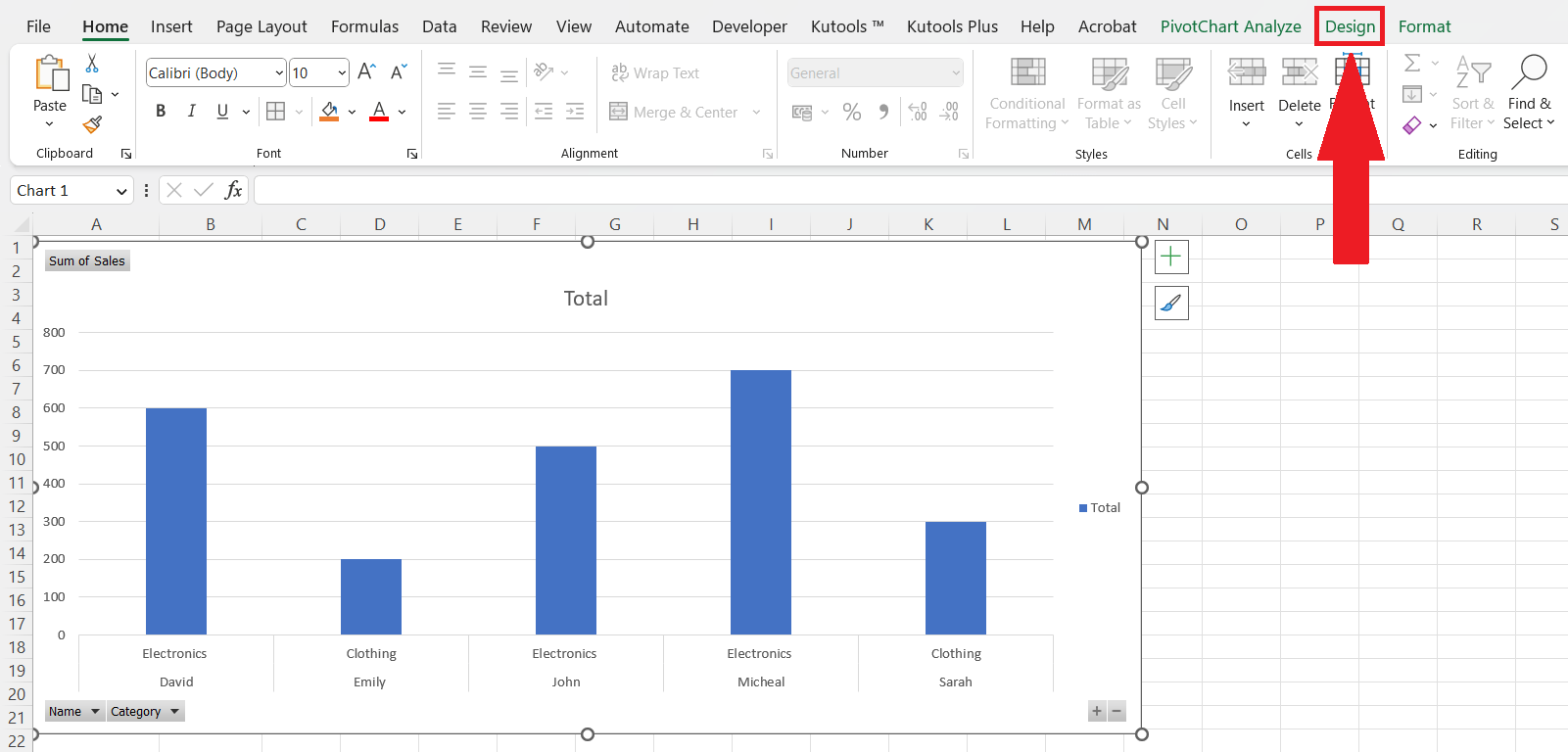Apply the Comma Style format
This screenshot has width=1568, height=752.
pyautogui.click(x=883, y=112)
